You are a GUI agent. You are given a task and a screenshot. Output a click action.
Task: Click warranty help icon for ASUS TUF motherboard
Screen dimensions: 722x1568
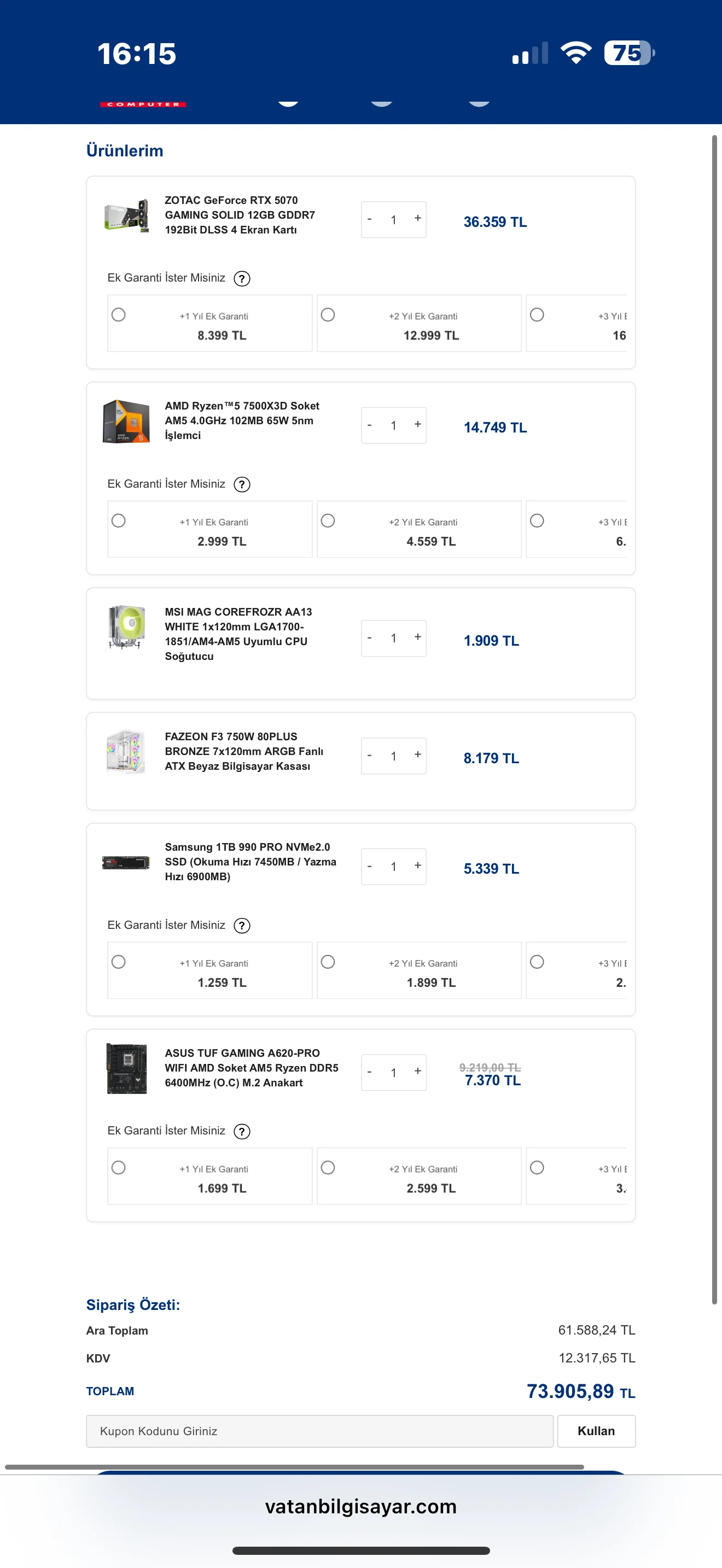tap(242, 1132)
